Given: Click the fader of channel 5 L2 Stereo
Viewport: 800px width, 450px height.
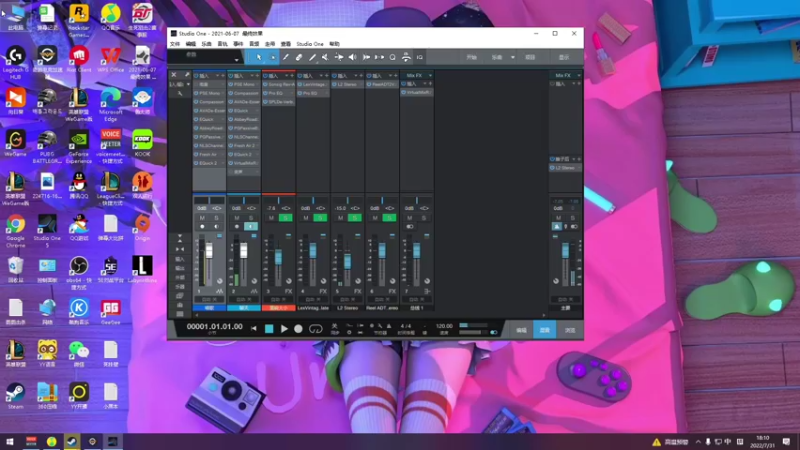Looking at the screenshot, I should pyautogui.click(x=347, y=261).
